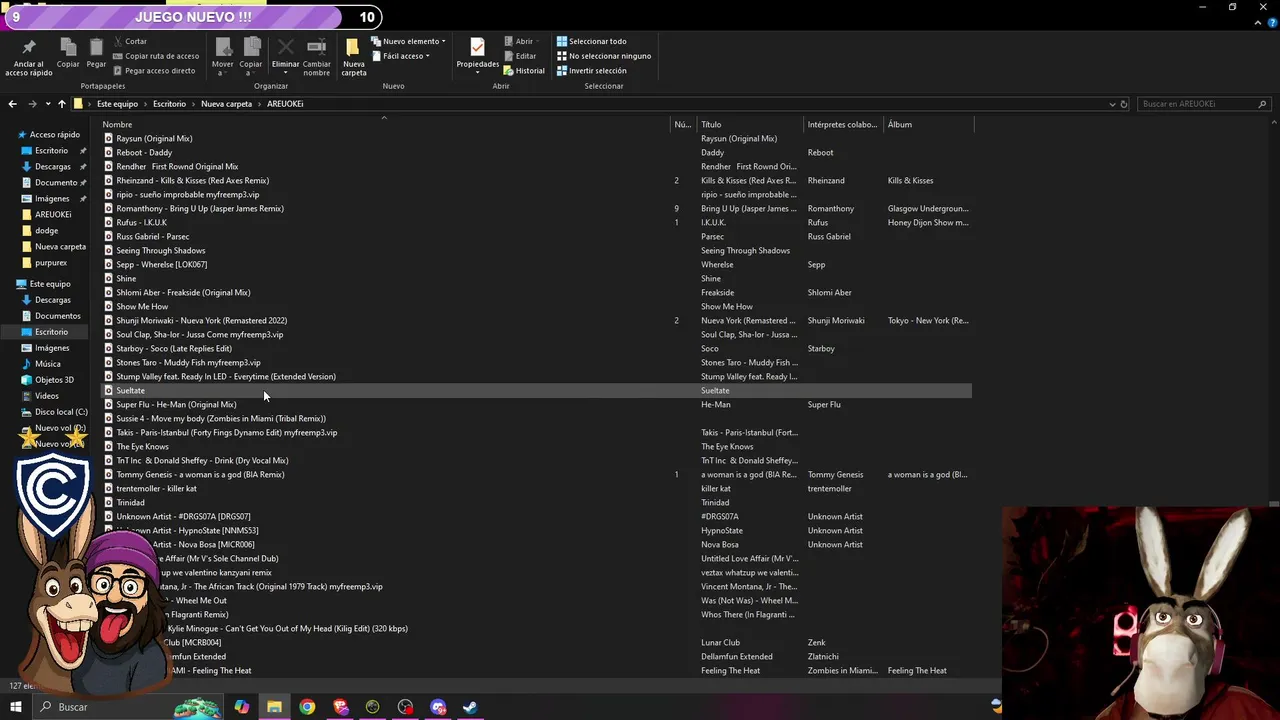This screenshot has height=720, width=1280.
Task: Click Nueva carpeta in the breadcrumb
Action: pyautogui.click(x=226, y=104)
